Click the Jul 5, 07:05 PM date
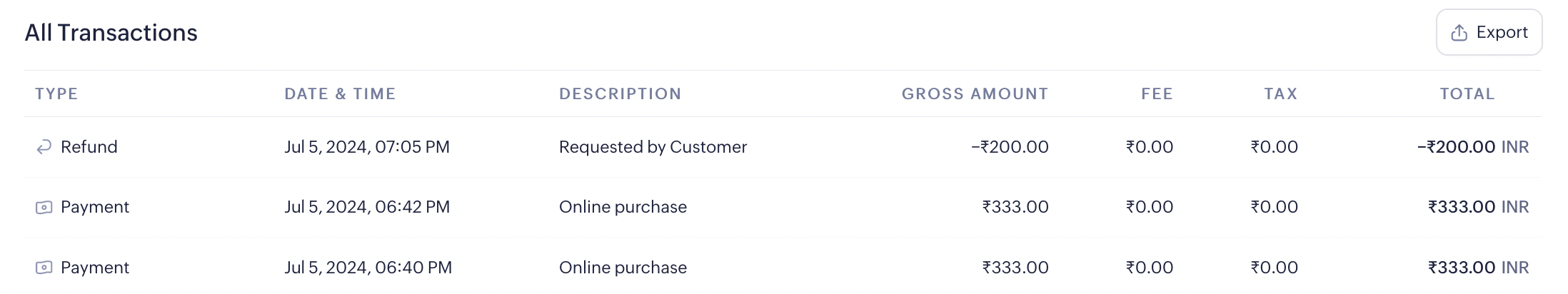The width and height of the screenshot is (1568, 294). [x=367, y=147]
